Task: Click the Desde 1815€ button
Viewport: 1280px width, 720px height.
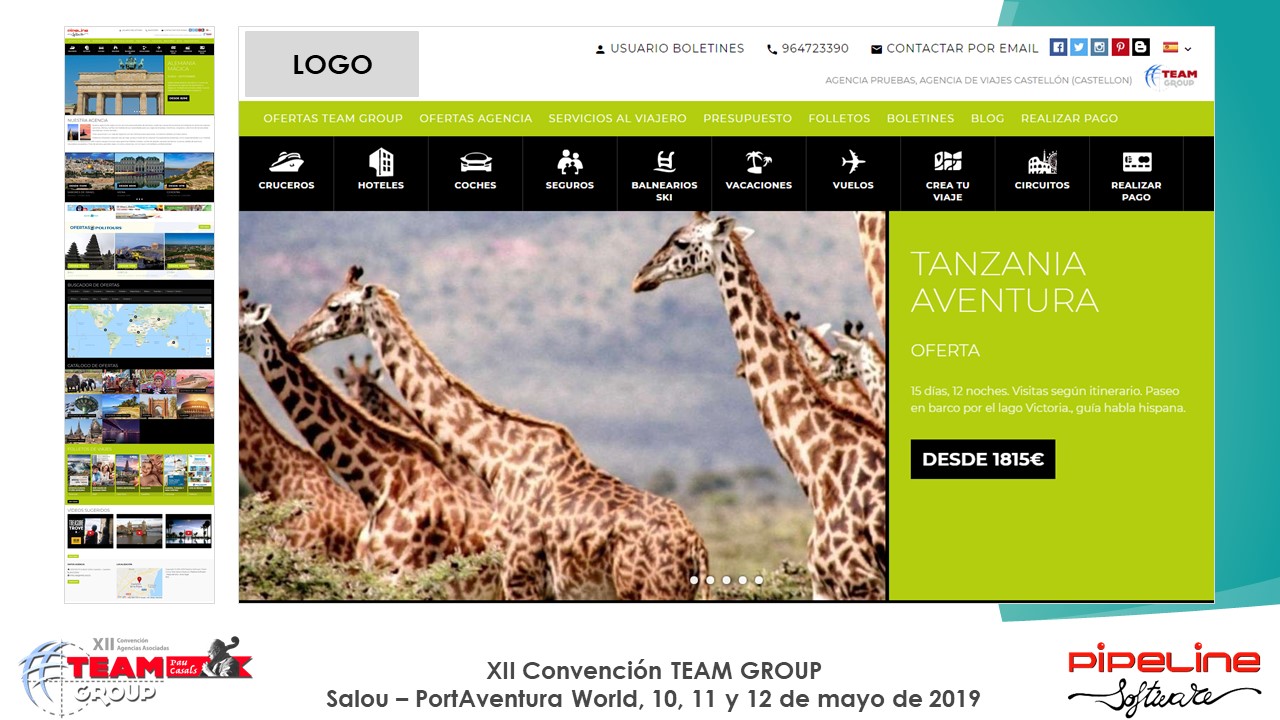Action: (983, 460)
